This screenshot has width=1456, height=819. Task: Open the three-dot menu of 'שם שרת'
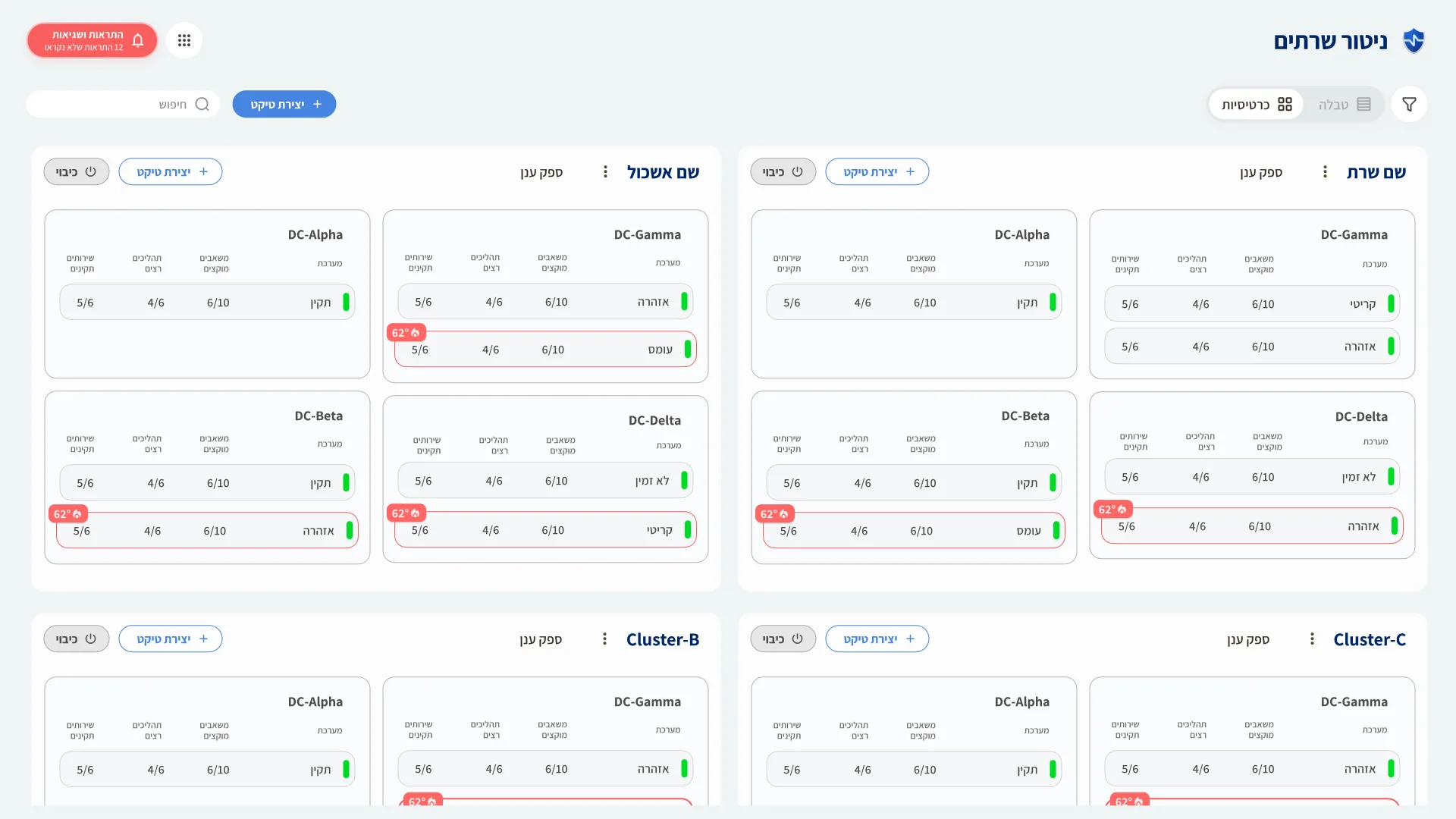click(x=1325, y=172)
